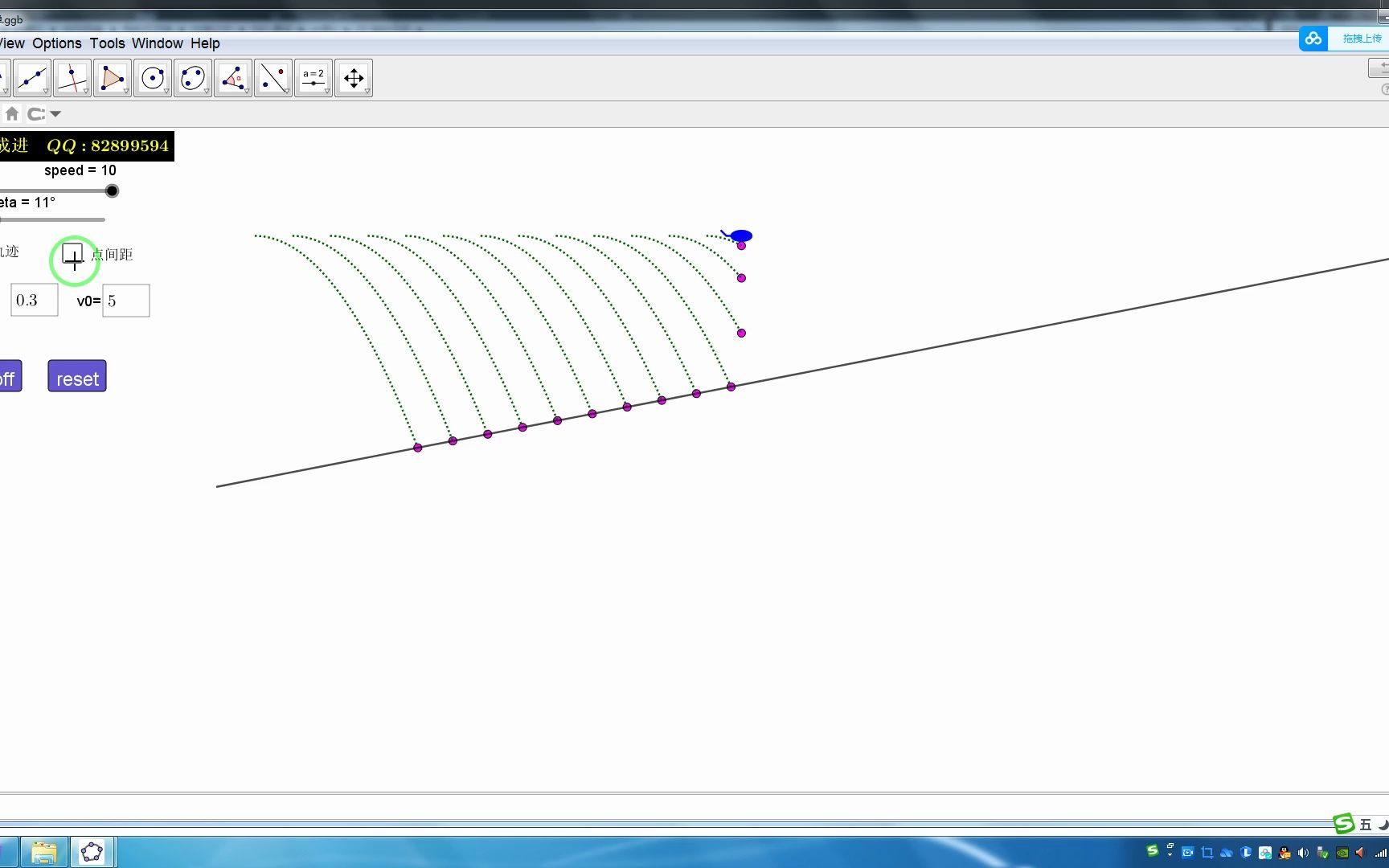Click the beta angle slider track
This screenshot has width=1389, height=868.
point(53,219)
